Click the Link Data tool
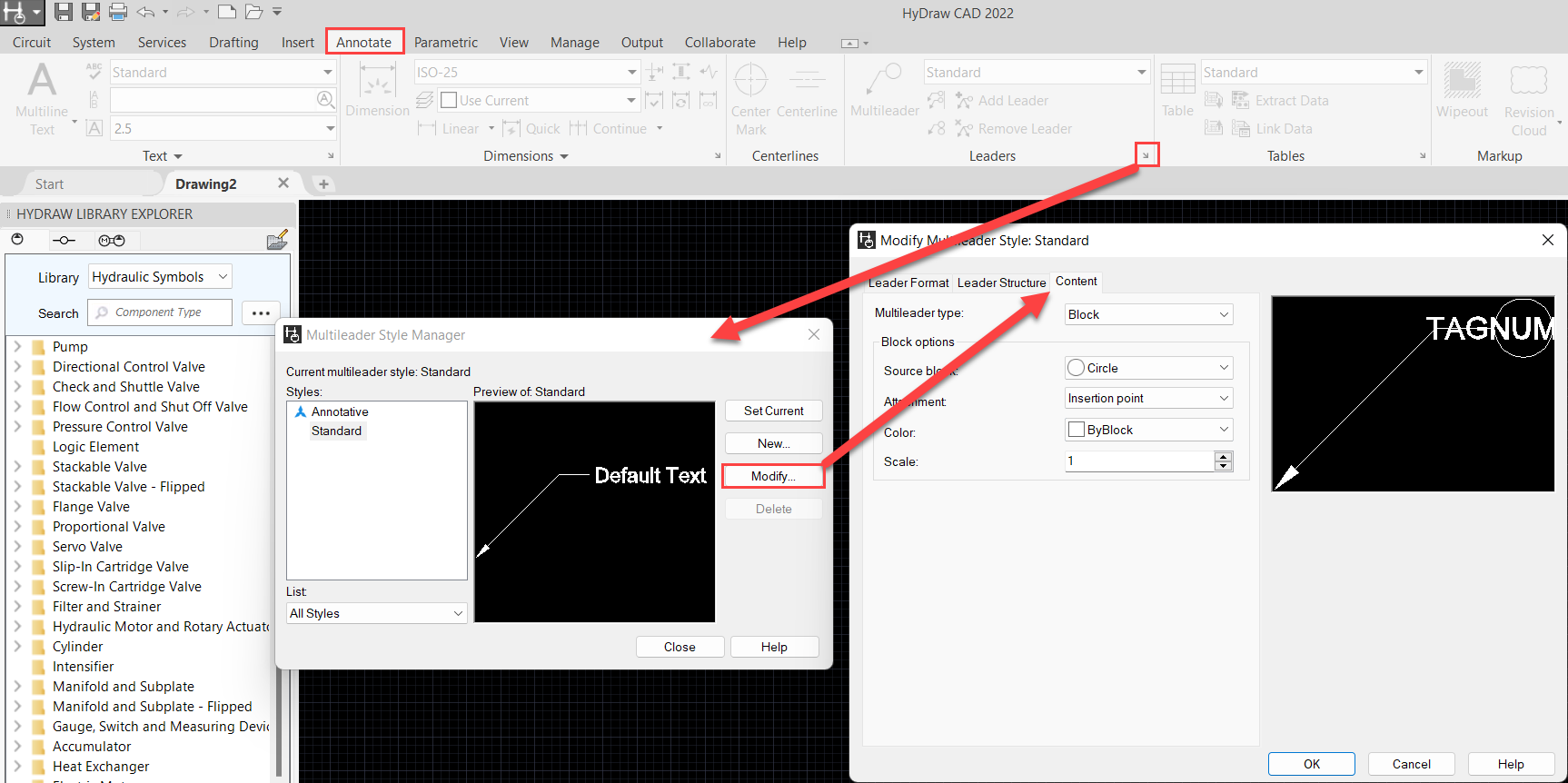 click(1272, 129)
